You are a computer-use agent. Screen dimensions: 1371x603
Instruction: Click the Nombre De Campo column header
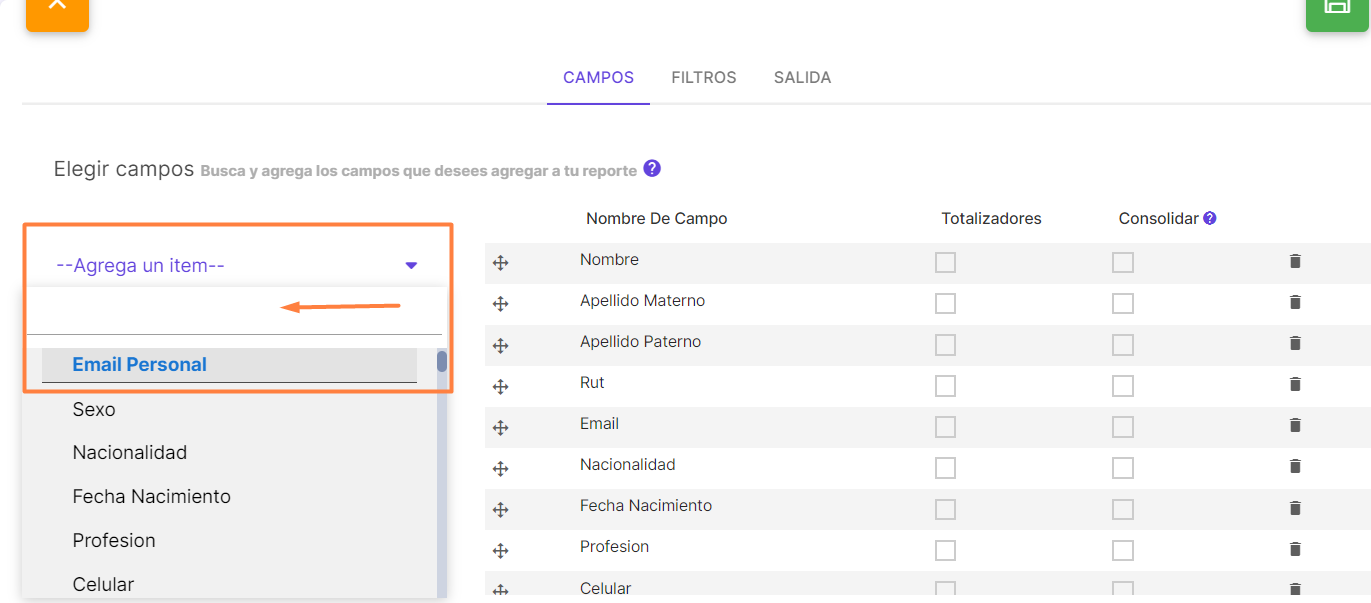[656, 218]
